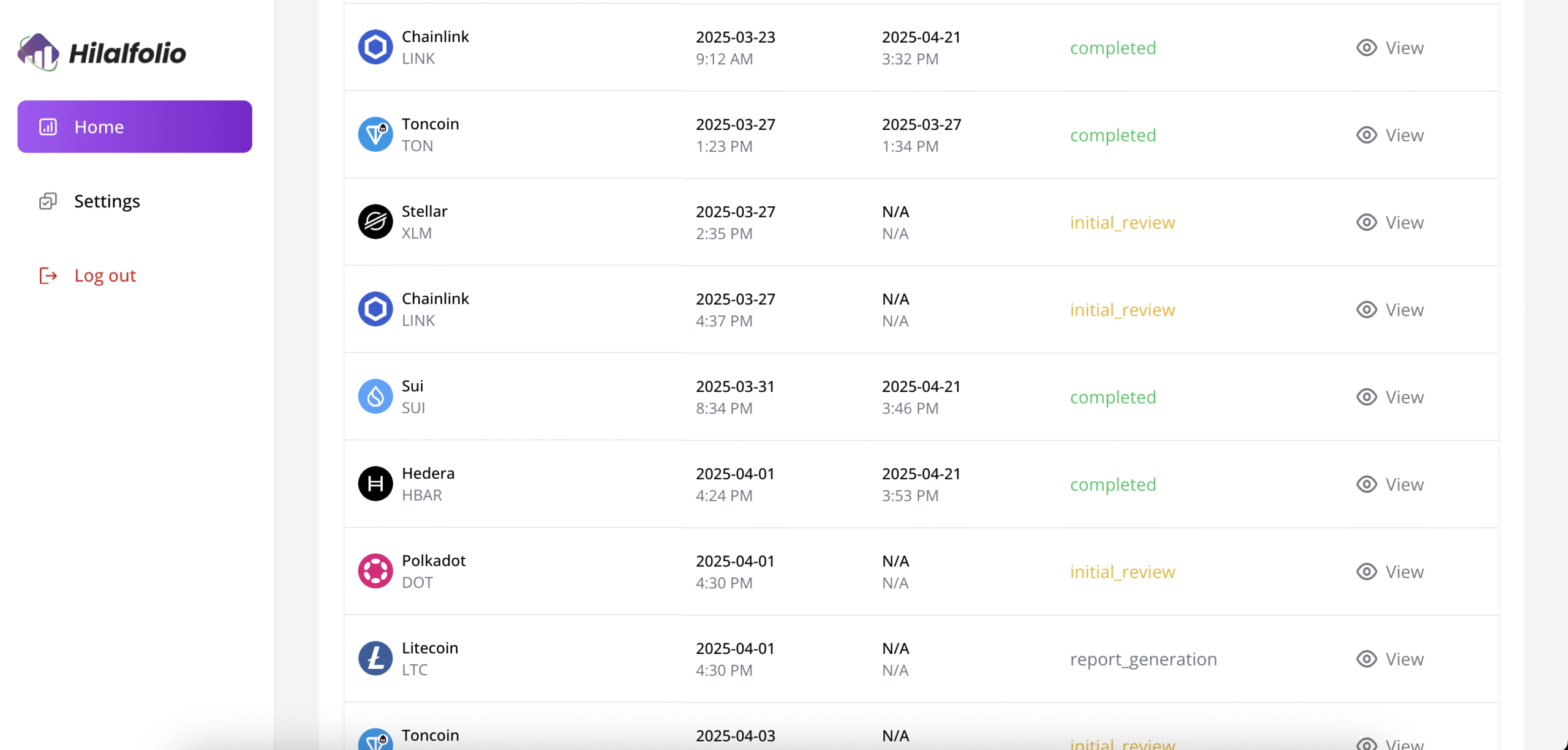Open Settings from the sidebar

[x=107, y=201]
